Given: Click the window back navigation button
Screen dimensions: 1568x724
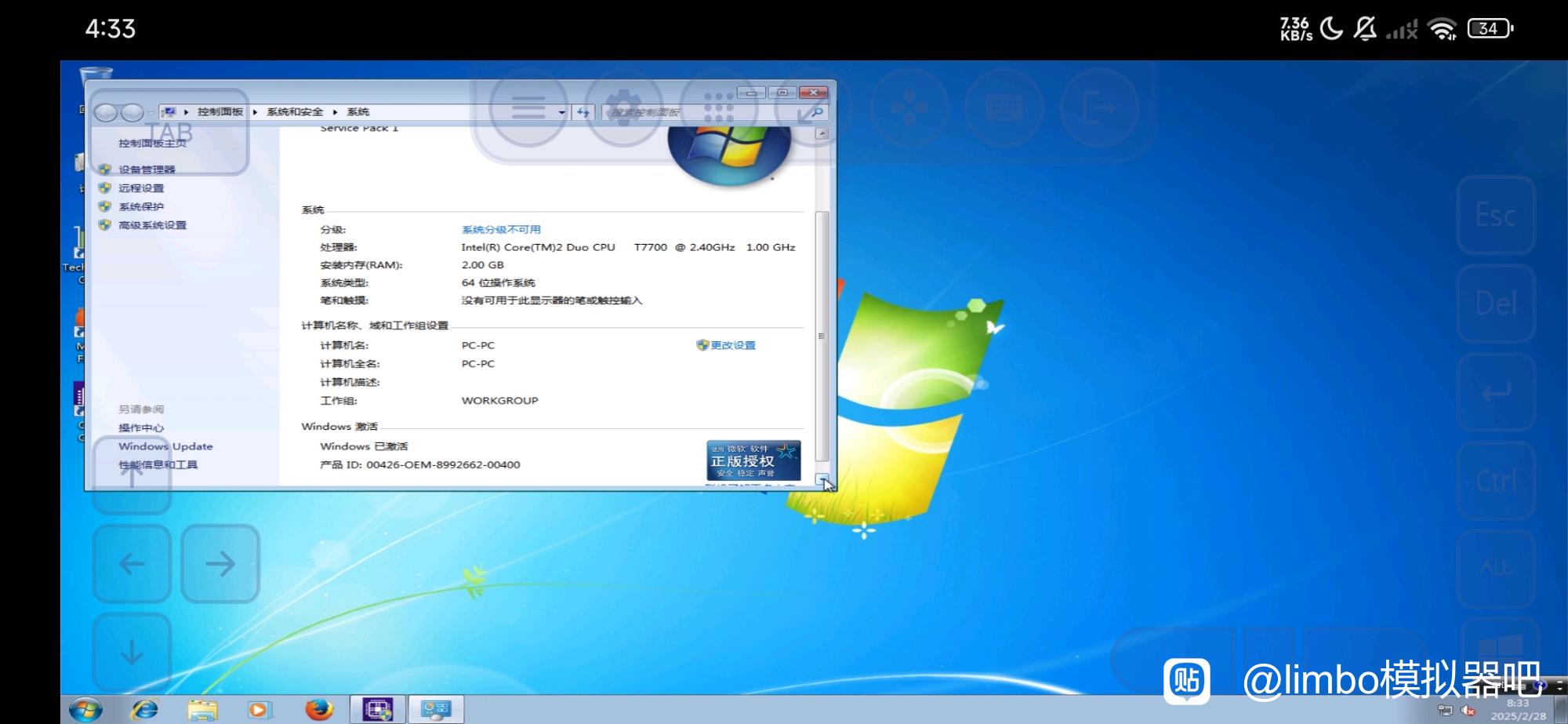Looking at the screenshot, I should pyautogui.click(x=106, y=113).
